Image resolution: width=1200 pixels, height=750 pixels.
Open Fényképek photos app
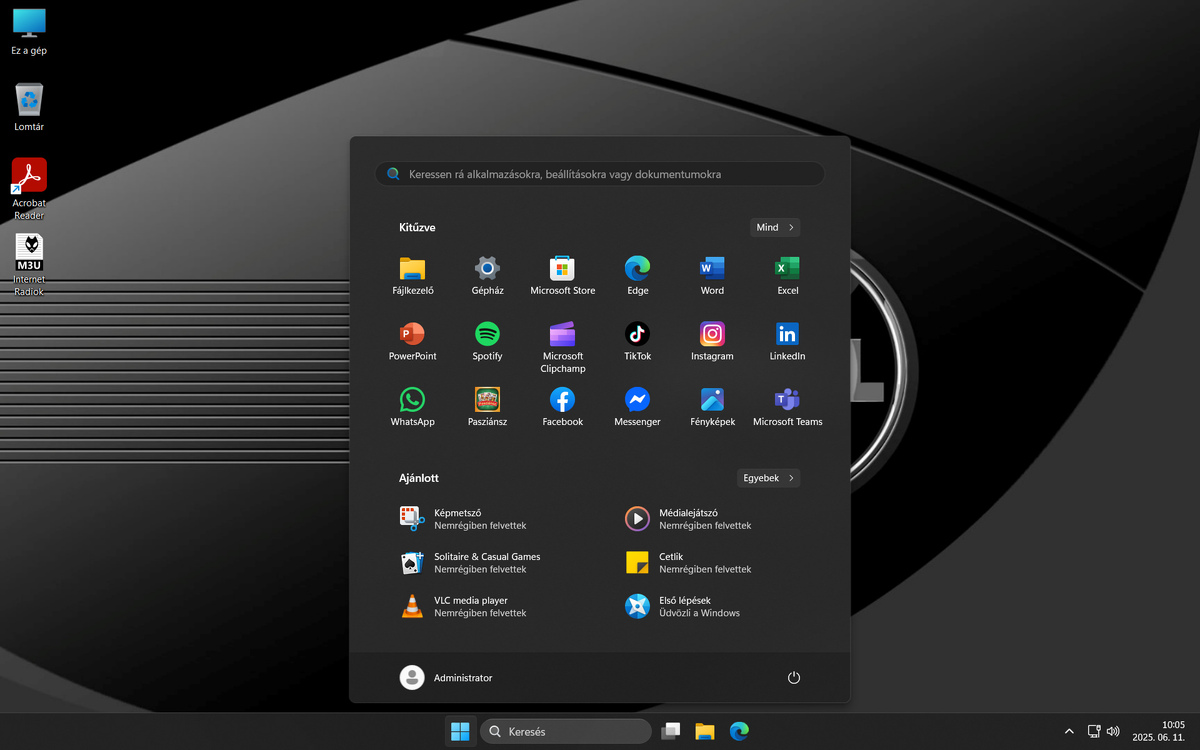(x=712, y=407)
